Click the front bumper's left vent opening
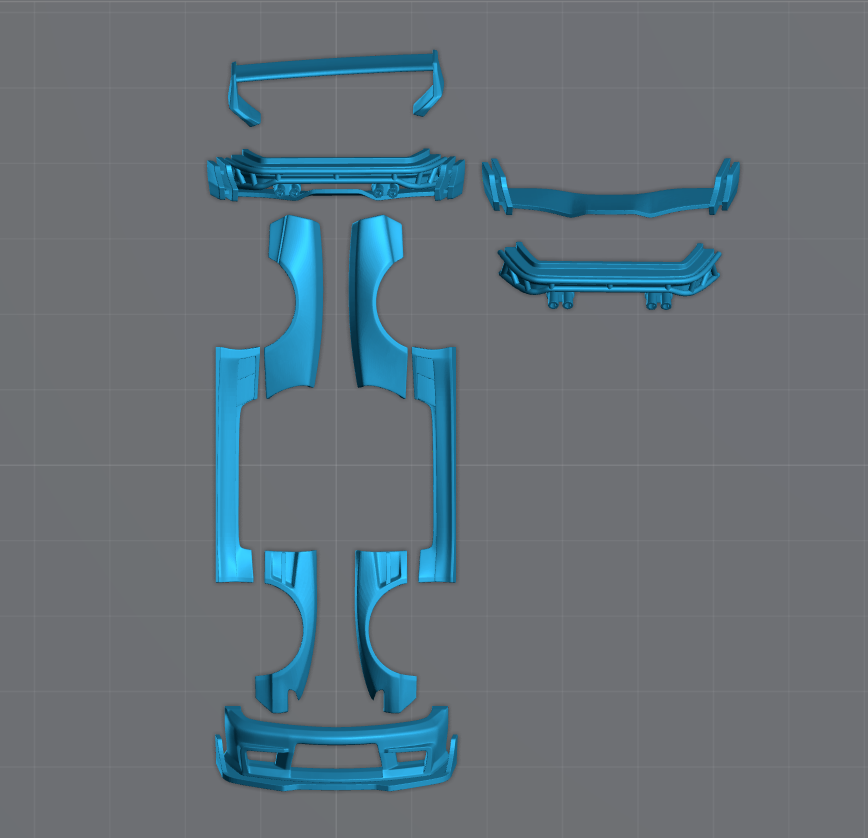Viewport: 868px width, 838px height. point(263,759)
